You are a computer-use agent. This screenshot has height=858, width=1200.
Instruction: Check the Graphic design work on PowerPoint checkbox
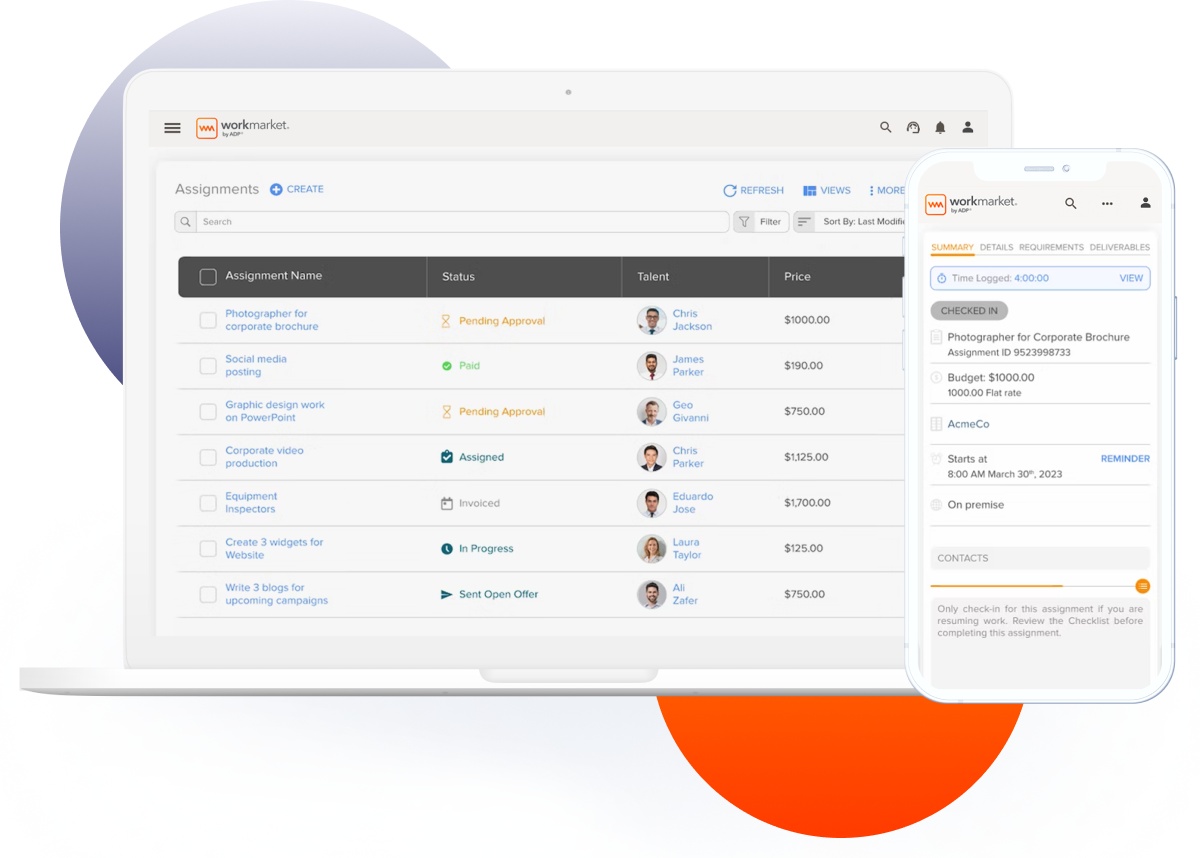click(208, 412)
